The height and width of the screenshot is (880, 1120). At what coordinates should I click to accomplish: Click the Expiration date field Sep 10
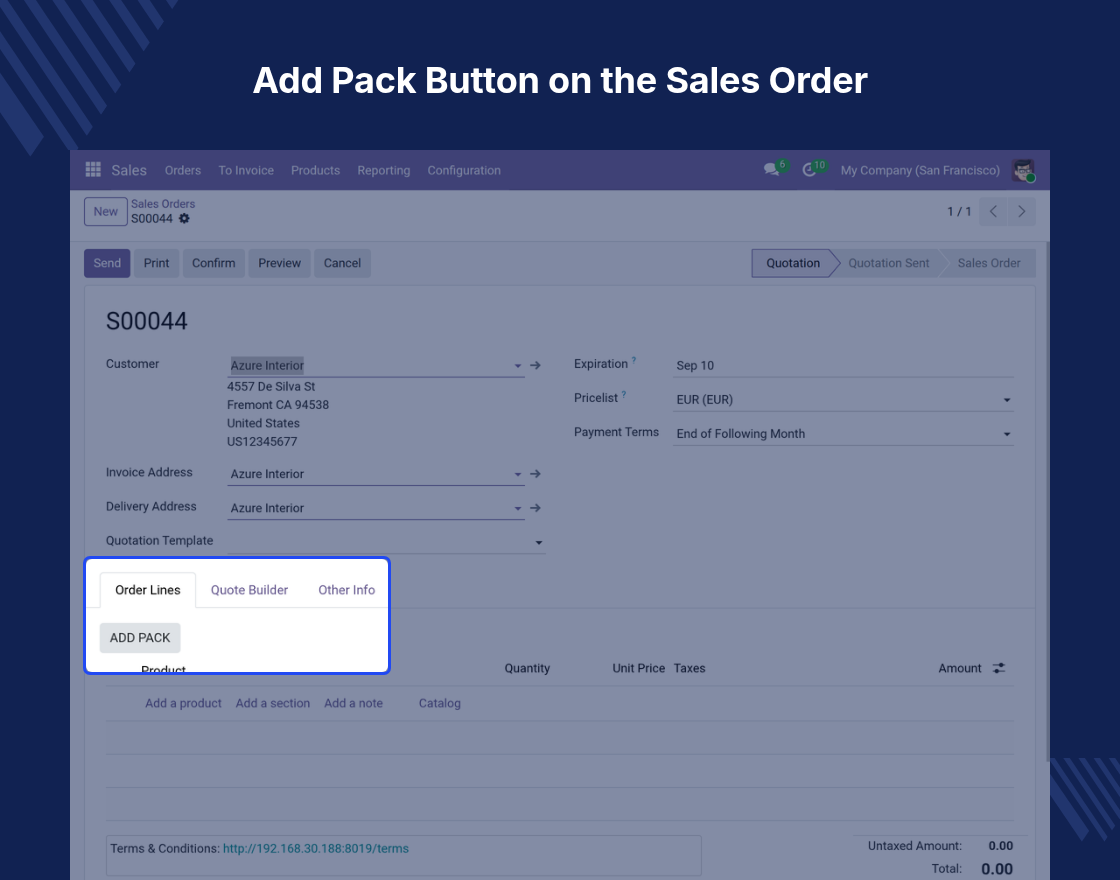pyautogui.click(x=843, y=366)
